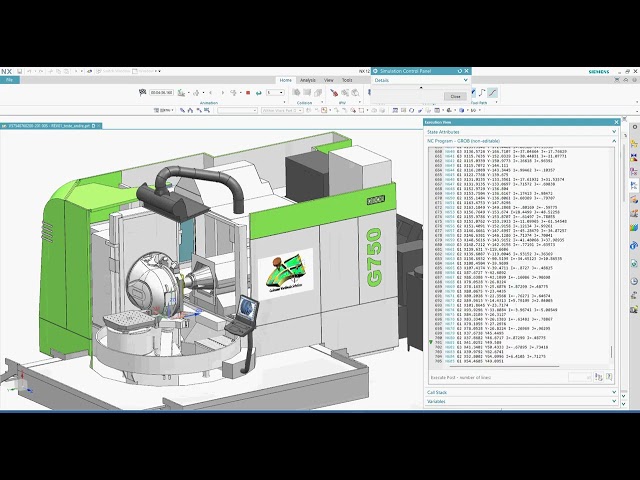
Task: Reset the Simulation Control Panel dialog
Action: 460,71
